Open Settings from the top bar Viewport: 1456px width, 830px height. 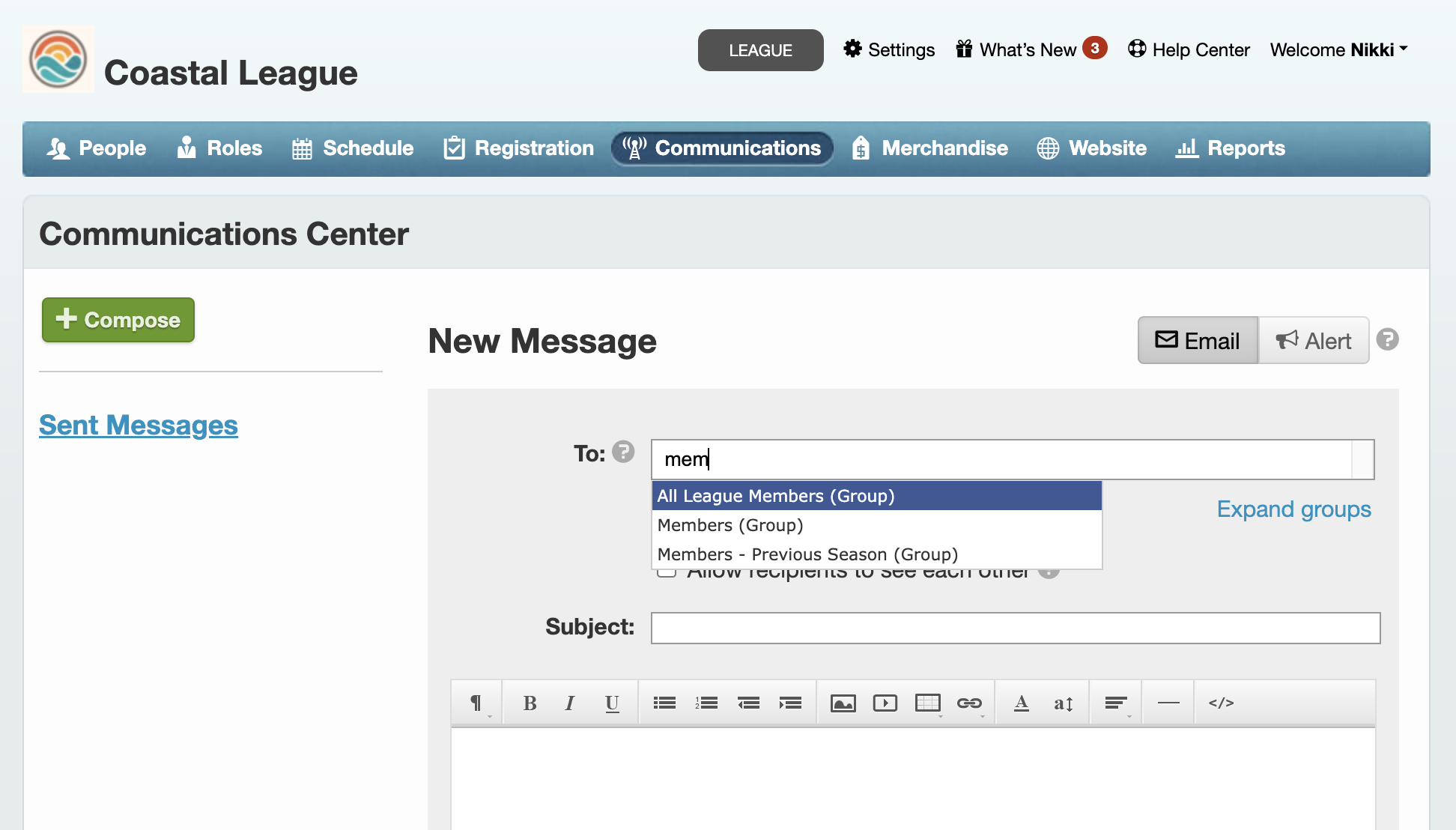click(889, 49)
